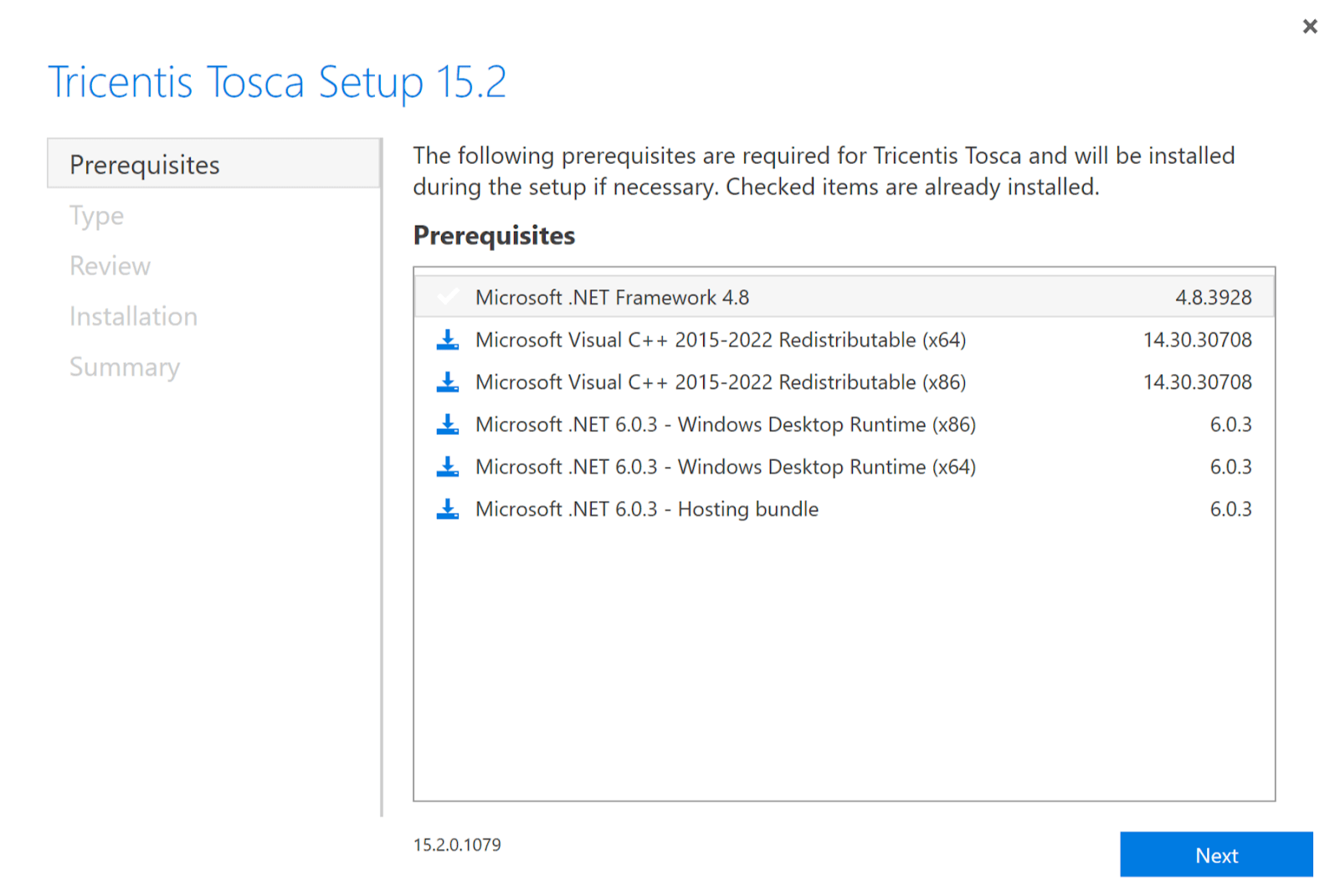Click the download icon beside Visual C++ x86 Redistributable
1340x896 pixels.
[x=448, y=382]
